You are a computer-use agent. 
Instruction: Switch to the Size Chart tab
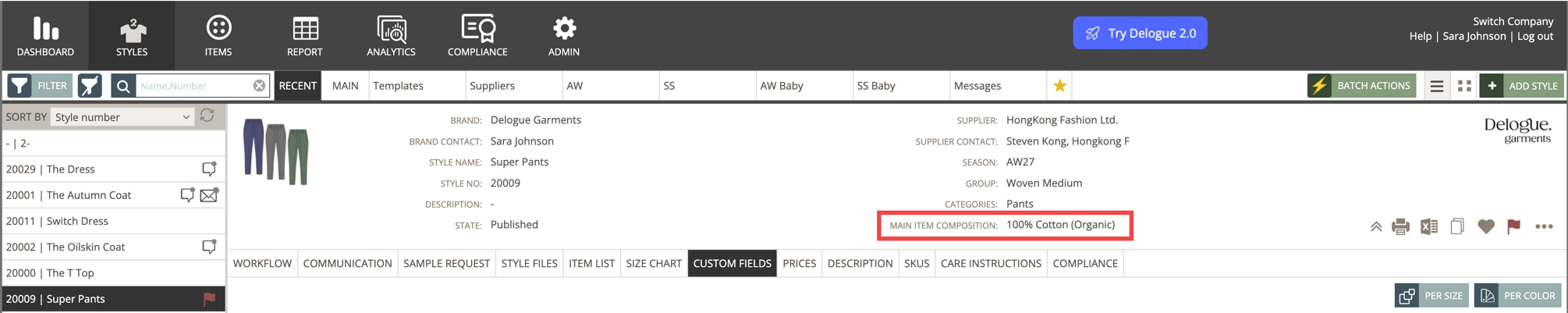tap(654, 264)
